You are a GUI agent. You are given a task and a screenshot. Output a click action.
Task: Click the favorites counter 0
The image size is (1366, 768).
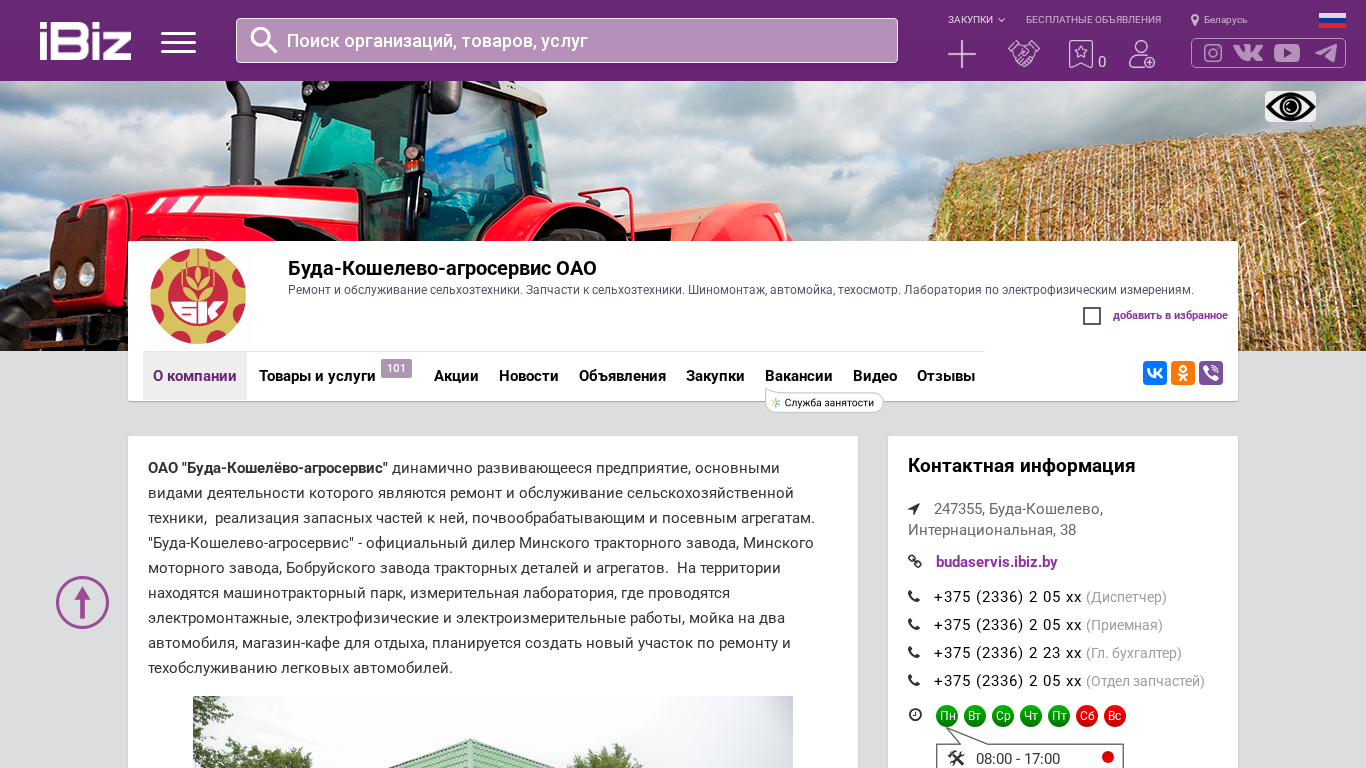[x=1102, y=62]
